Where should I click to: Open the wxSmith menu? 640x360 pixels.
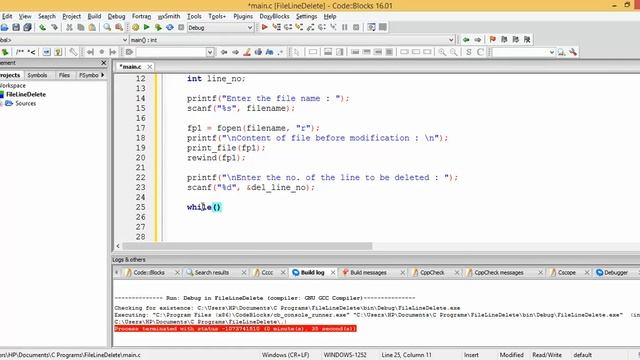(x=169, y=16)
